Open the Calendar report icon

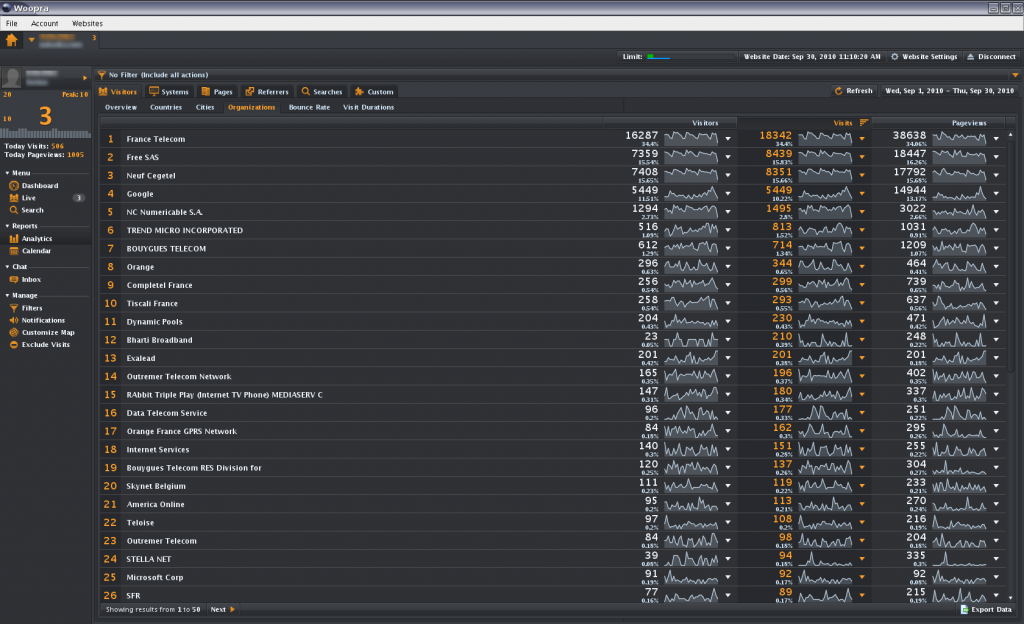(x=14, y=251)
